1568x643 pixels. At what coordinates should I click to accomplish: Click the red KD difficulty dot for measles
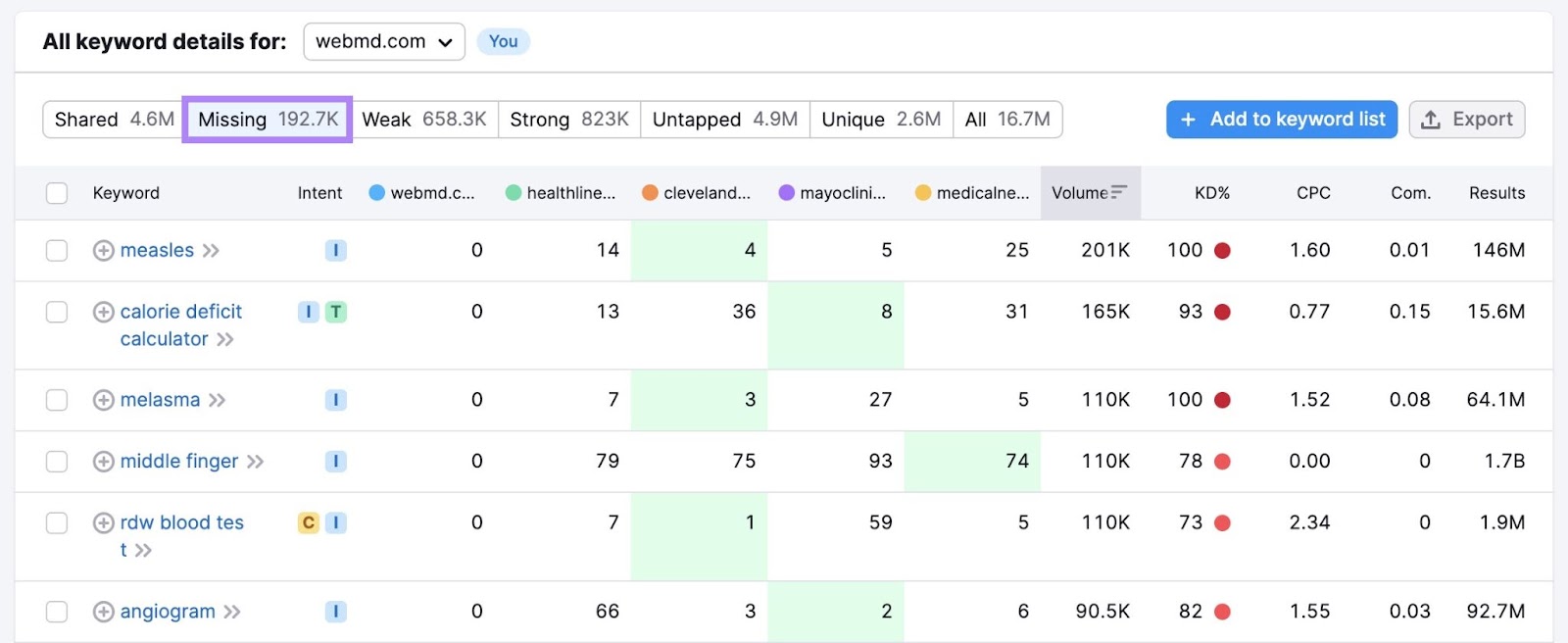1222,251
